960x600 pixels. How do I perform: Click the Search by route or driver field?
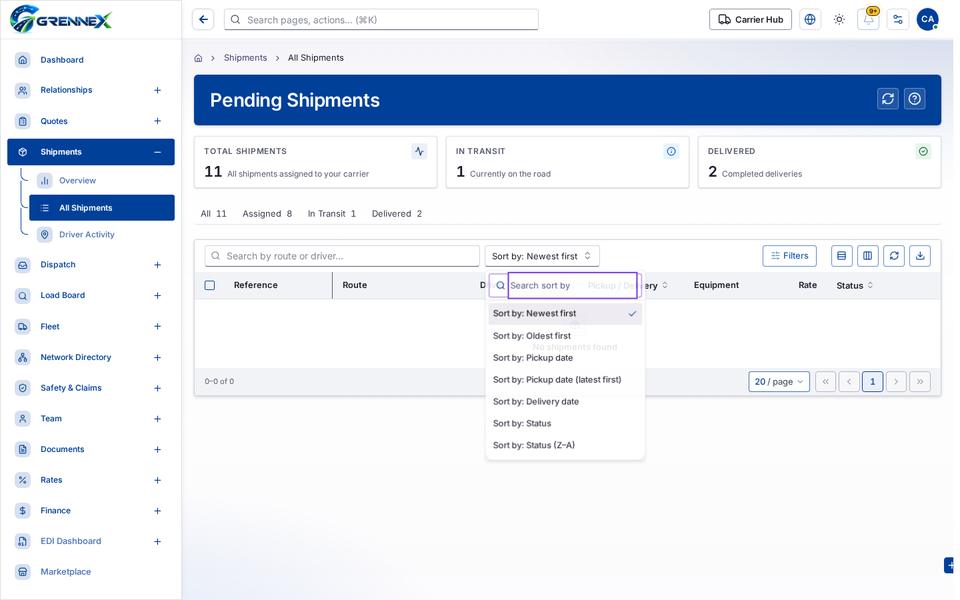(x=342, y=256)
